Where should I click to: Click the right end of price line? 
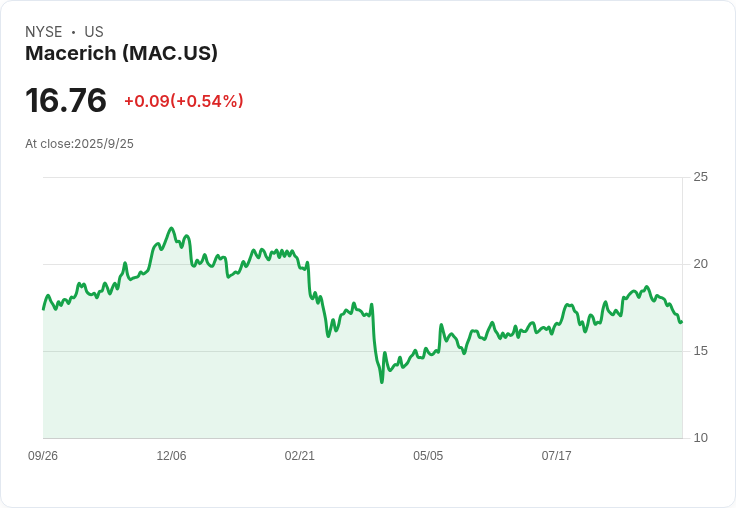pos(681,322)
